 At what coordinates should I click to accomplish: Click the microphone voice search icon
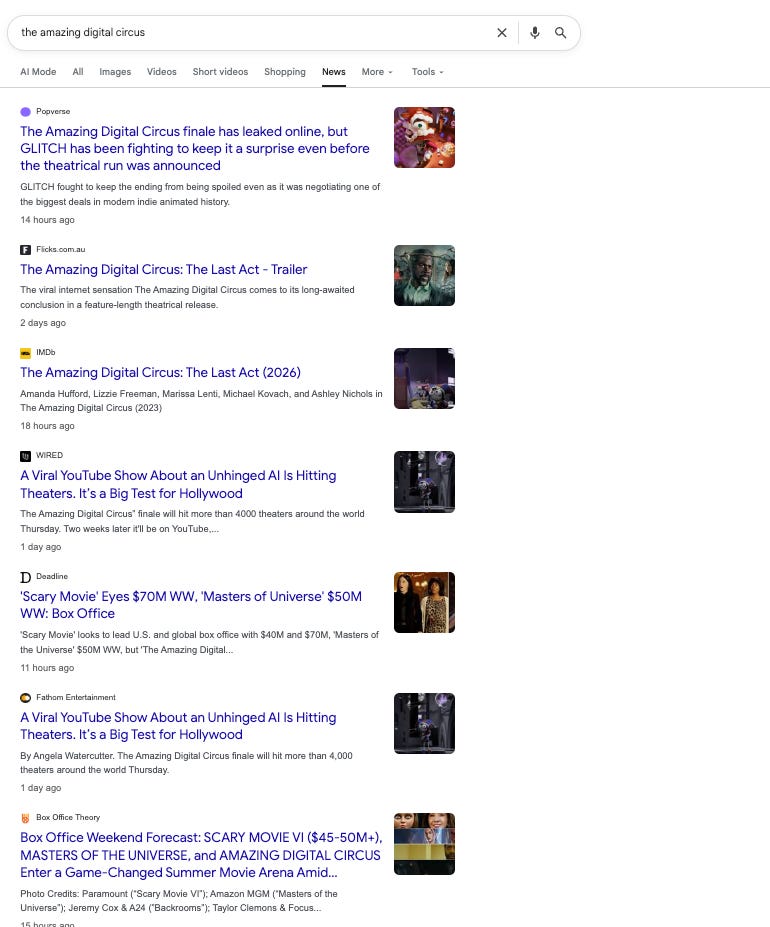[x=535, y=33]
